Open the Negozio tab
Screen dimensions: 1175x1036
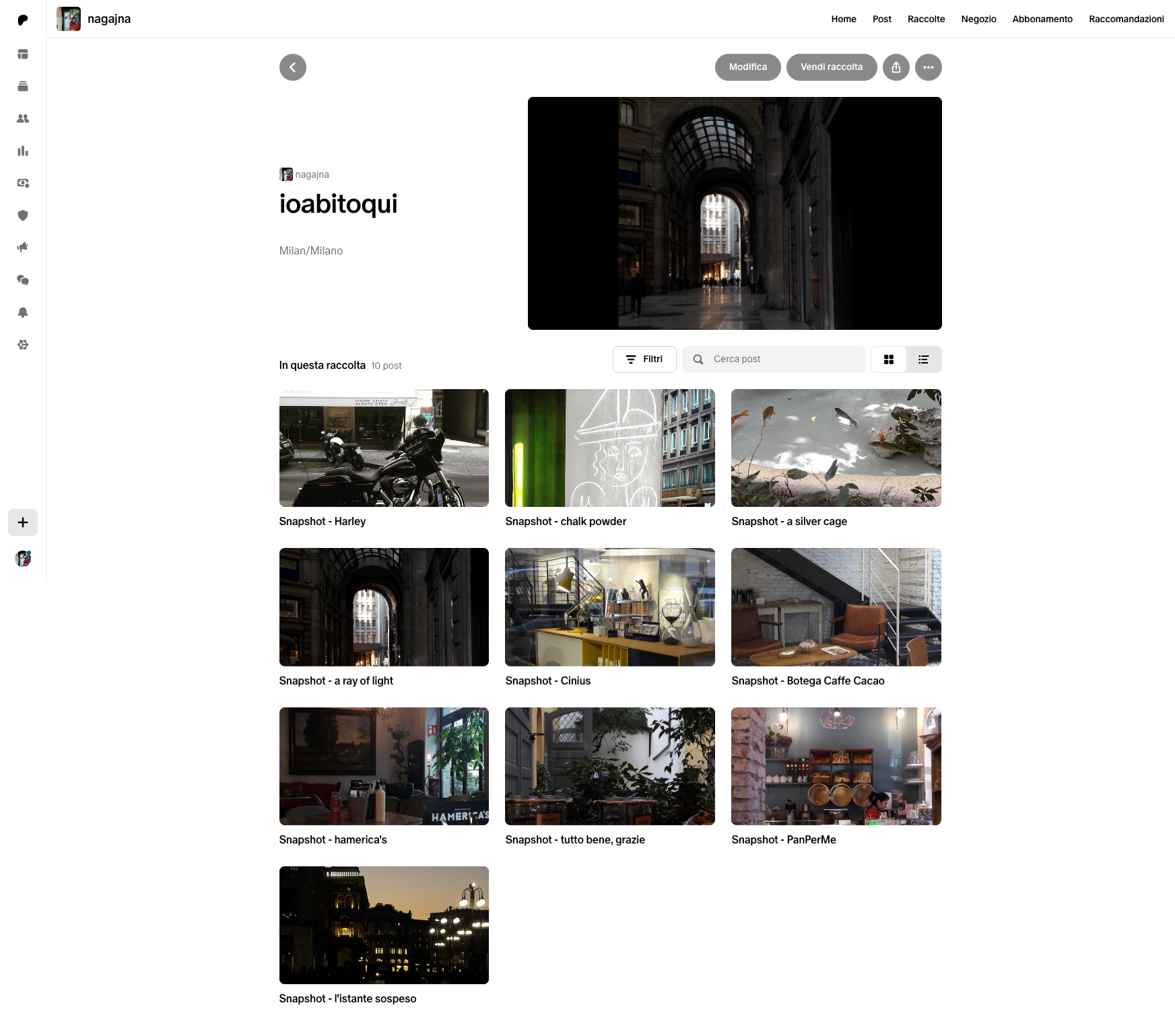click(x=978, y=19)
